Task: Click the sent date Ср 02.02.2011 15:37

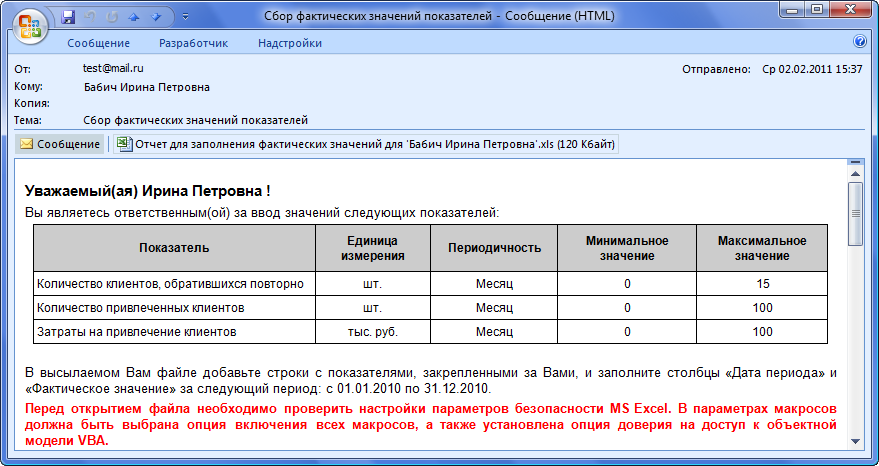Action: pos(812,70)
